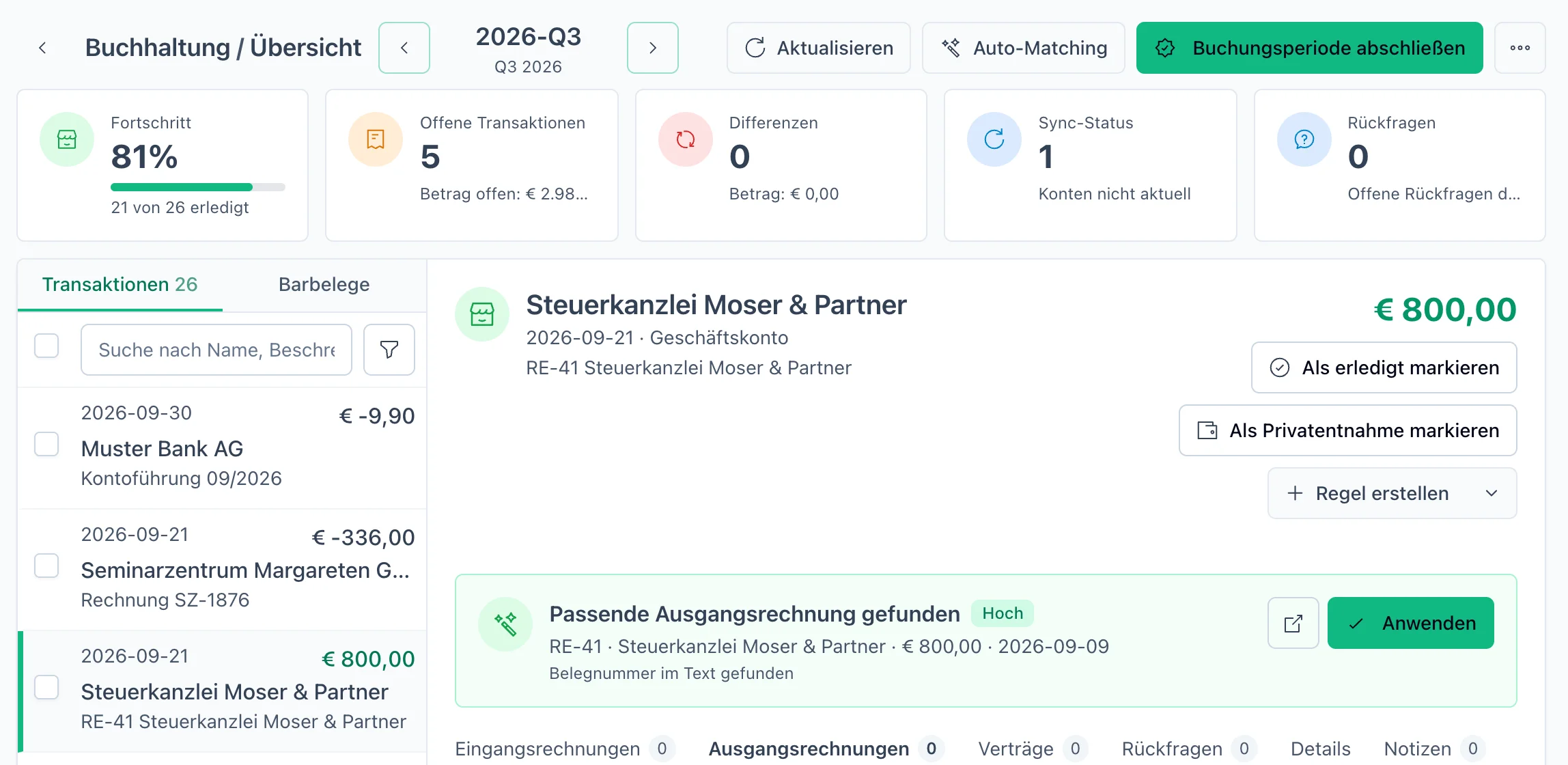Image resolution: width=1568 pixels, height=765 pixels.
Task: Focus the Suche nach Name search field
Action: (216, 350)
